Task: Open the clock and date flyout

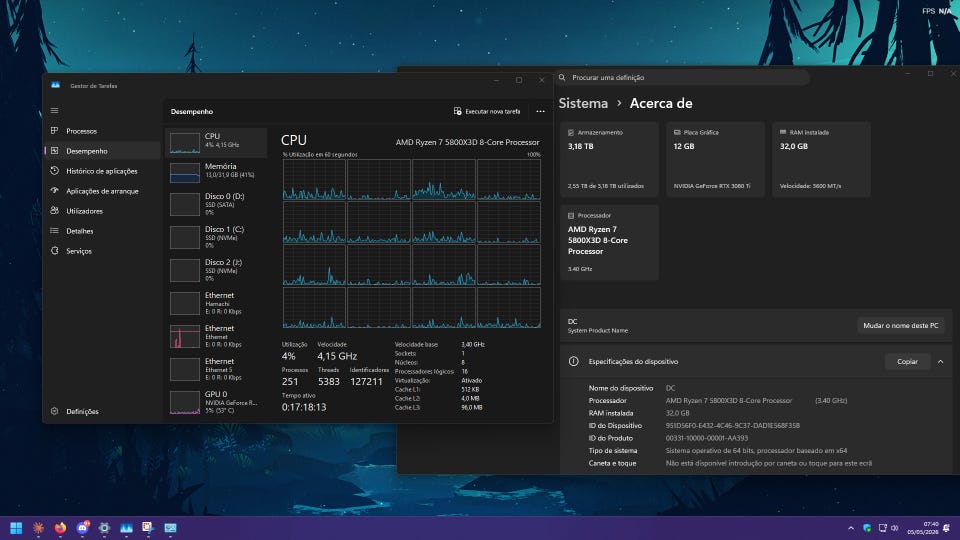Action: 922,528
